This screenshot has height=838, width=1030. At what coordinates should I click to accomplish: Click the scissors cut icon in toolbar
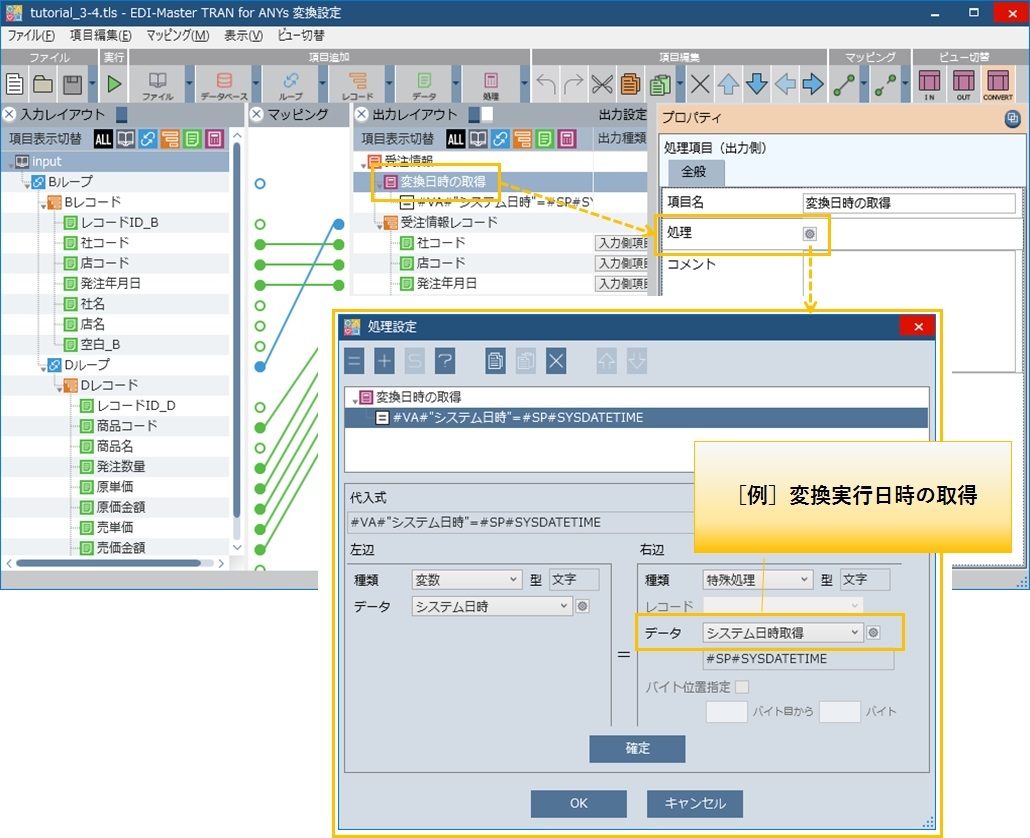pyautogui.click(x=602, y=84)
